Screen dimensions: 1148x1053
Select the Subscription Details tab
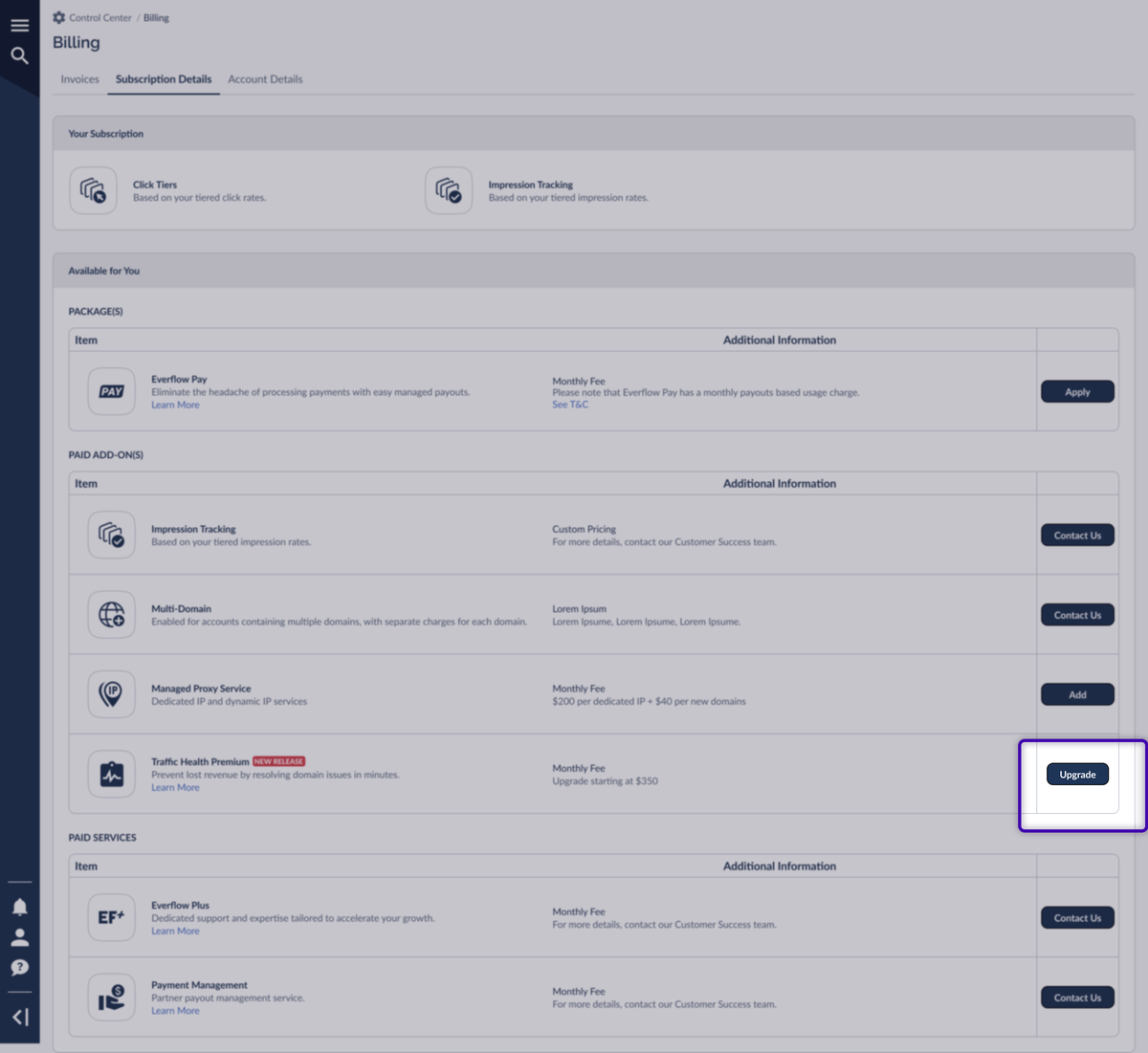[164, 79]
